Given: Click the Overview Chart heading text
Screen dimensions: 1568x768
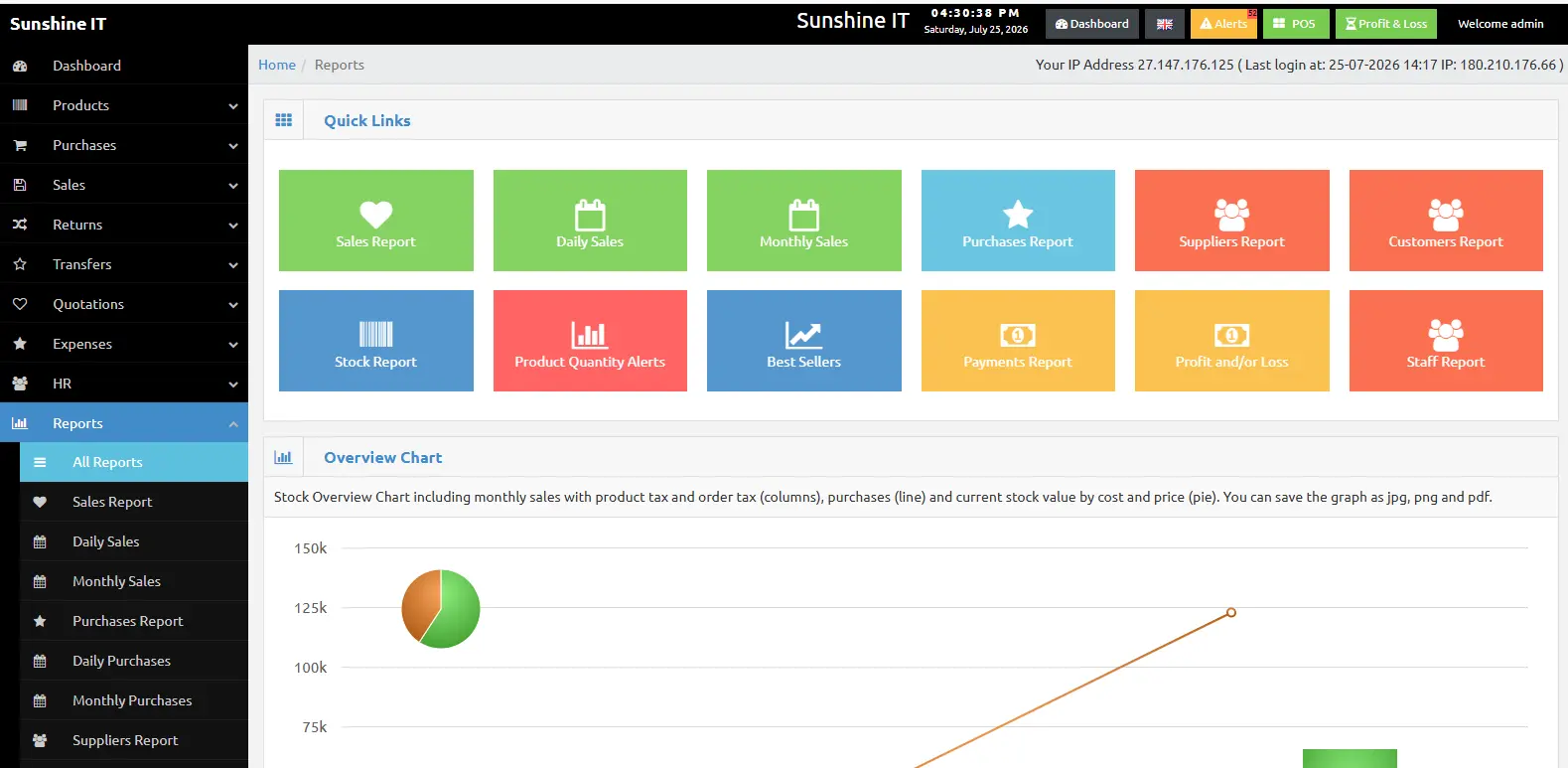Looking at the screenshot, I should (x=383, y=457).
